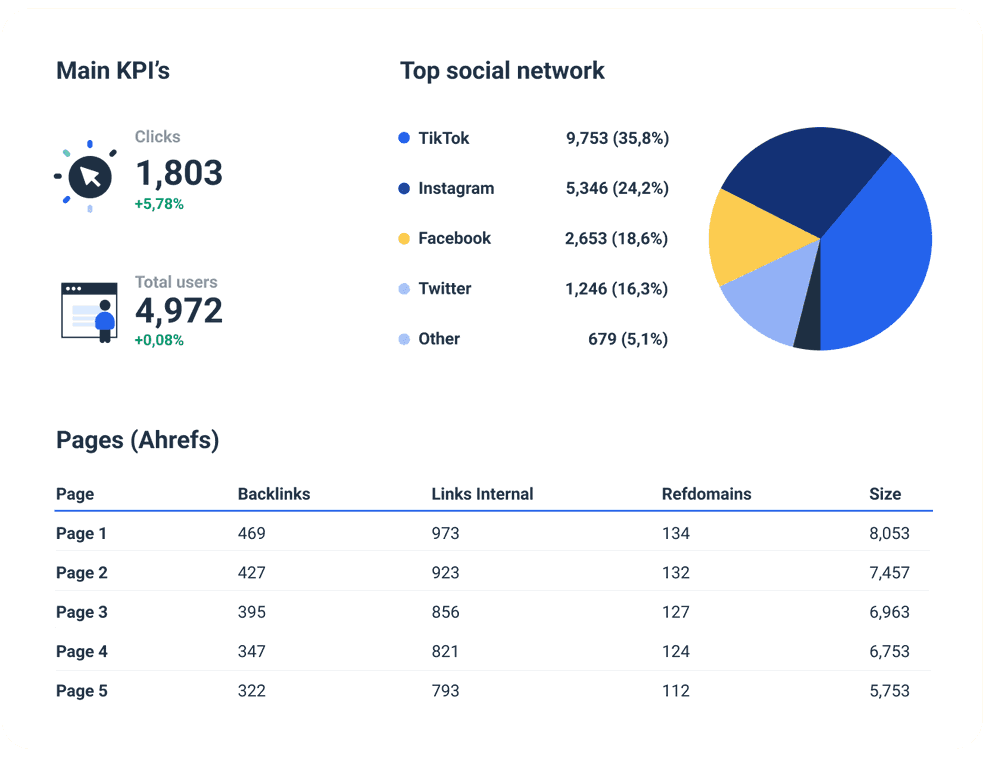The width and height of the screenshot is (992, 757).
Task: Click the Instagram legend label
Action: coord(456,188)
